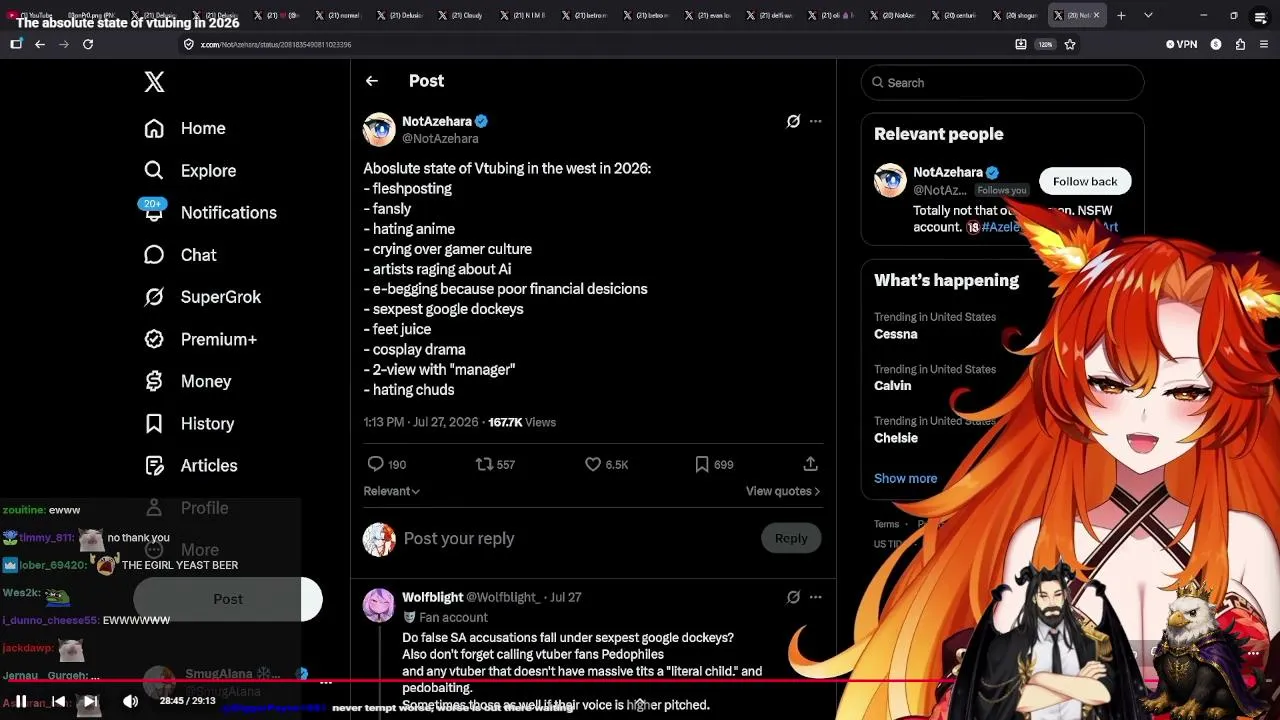Screen dimensions: 1280x720
Task: Click Follow back for NotAzehara
Action: coord(1085,181)
